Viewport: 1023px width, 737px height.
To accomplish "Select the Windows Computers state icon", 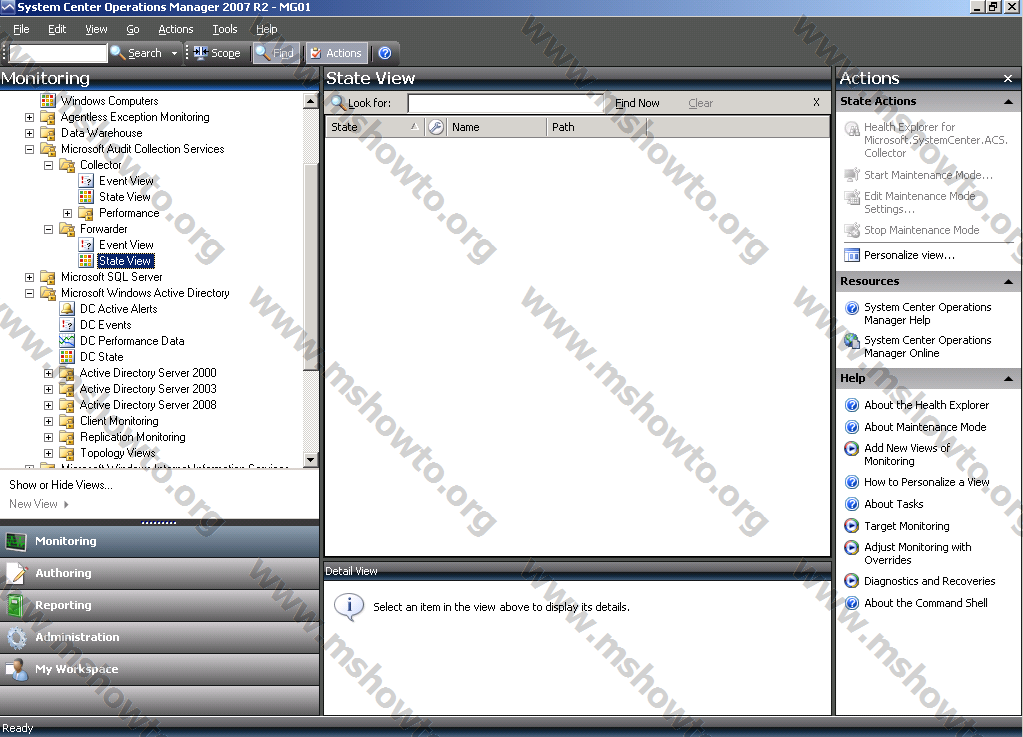I will click(48, 100).
